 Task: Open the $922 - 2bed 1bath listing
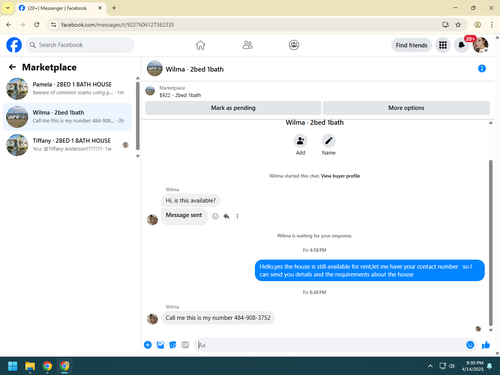click(x=180, y=95)
